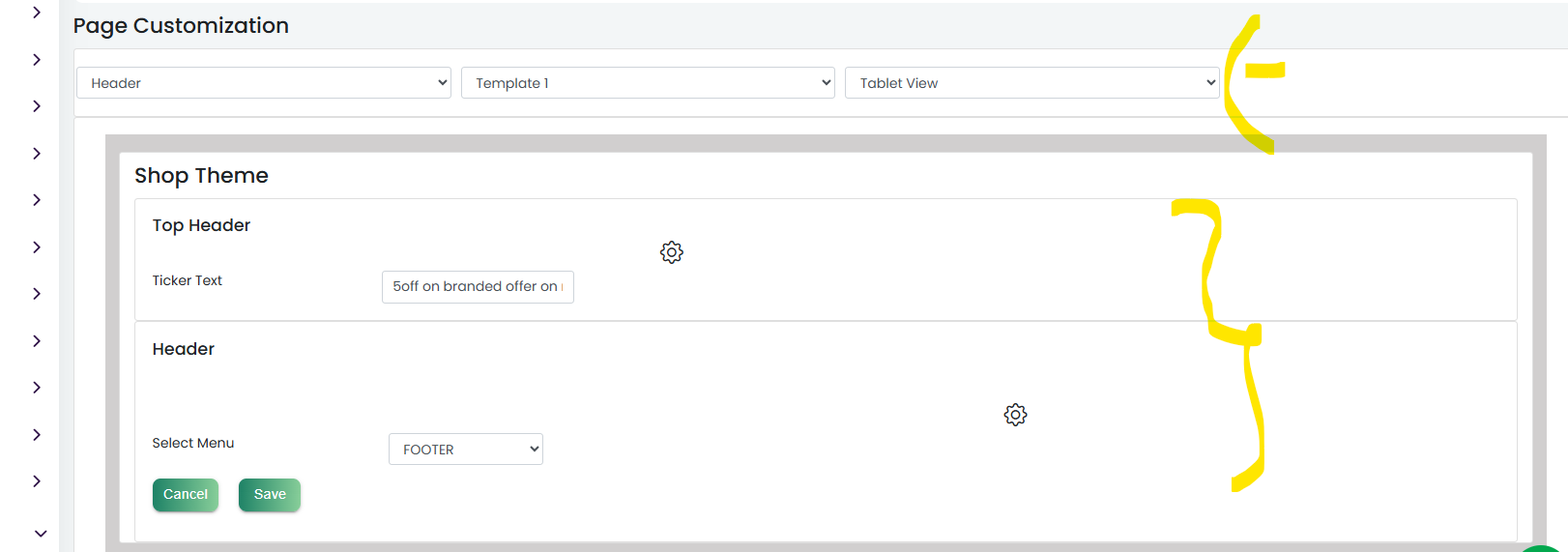Open the Top Header settings gear
This screenshot has width=1568, height=552.
[x=672, y=252]
